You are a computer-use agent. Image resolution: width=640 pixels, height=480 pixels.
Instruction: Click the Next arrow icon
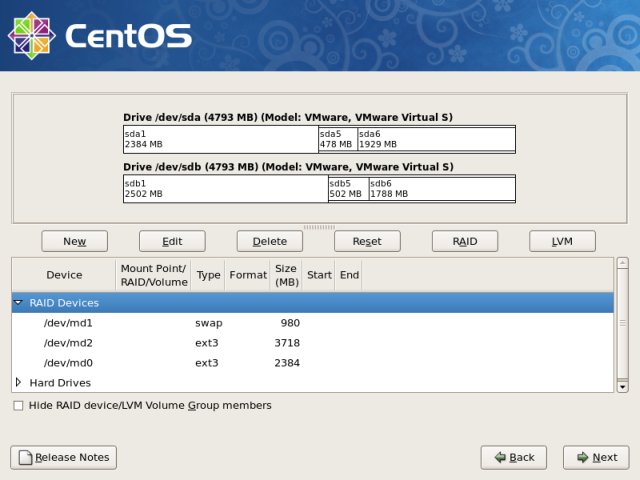(581, 457)
